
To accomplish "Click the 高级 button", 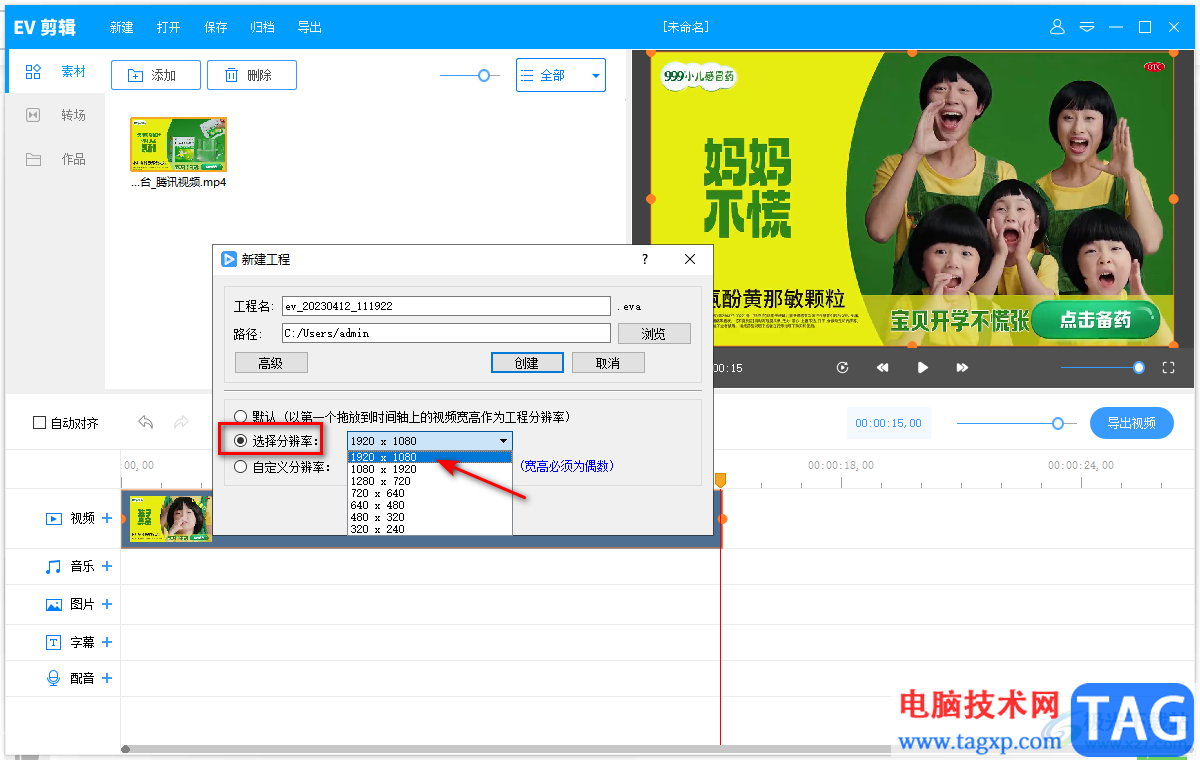I will [x=271, y=363].
